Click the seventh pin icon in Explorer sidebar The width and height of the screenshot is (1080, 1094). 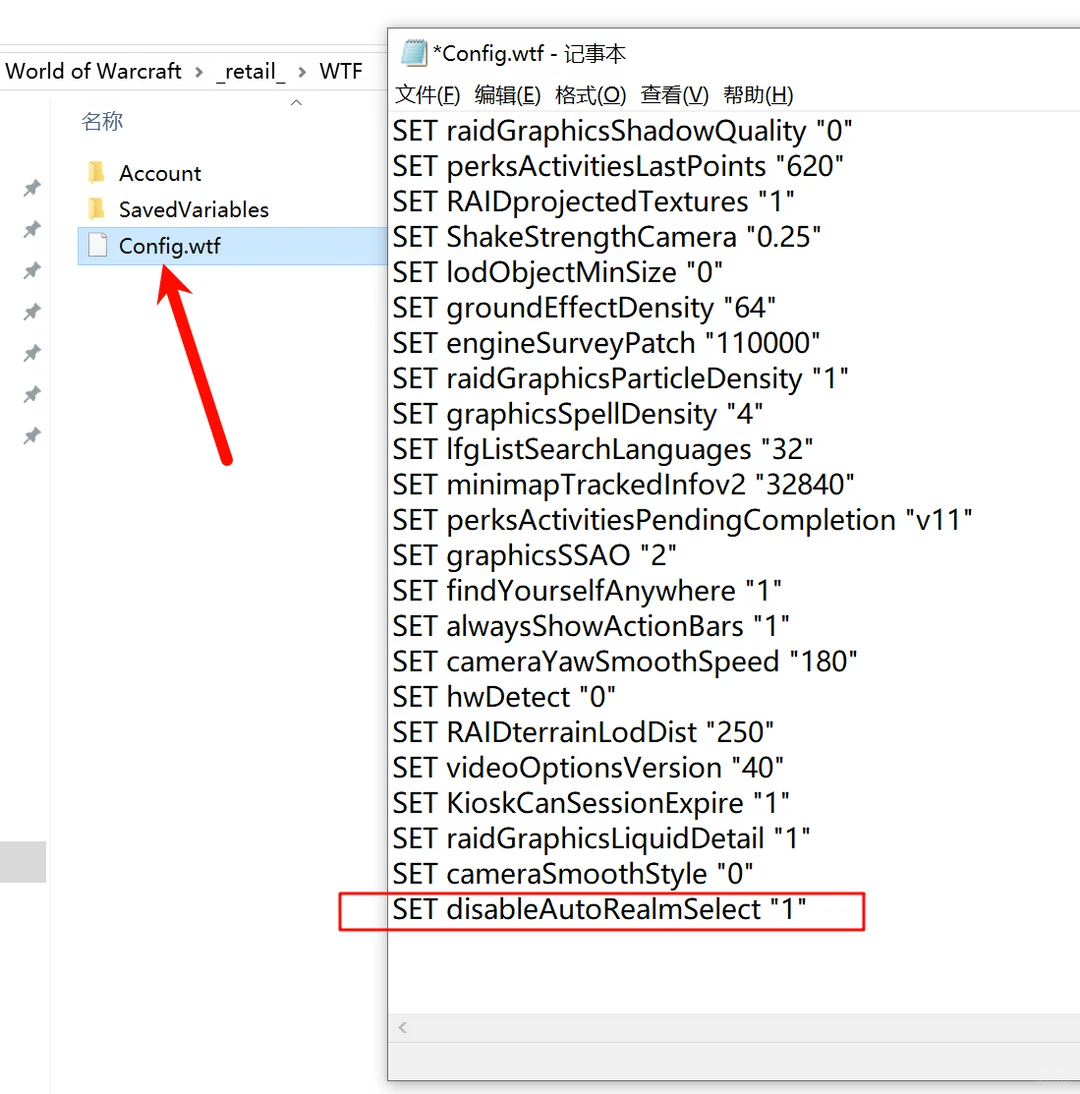[x=31, y=436]
